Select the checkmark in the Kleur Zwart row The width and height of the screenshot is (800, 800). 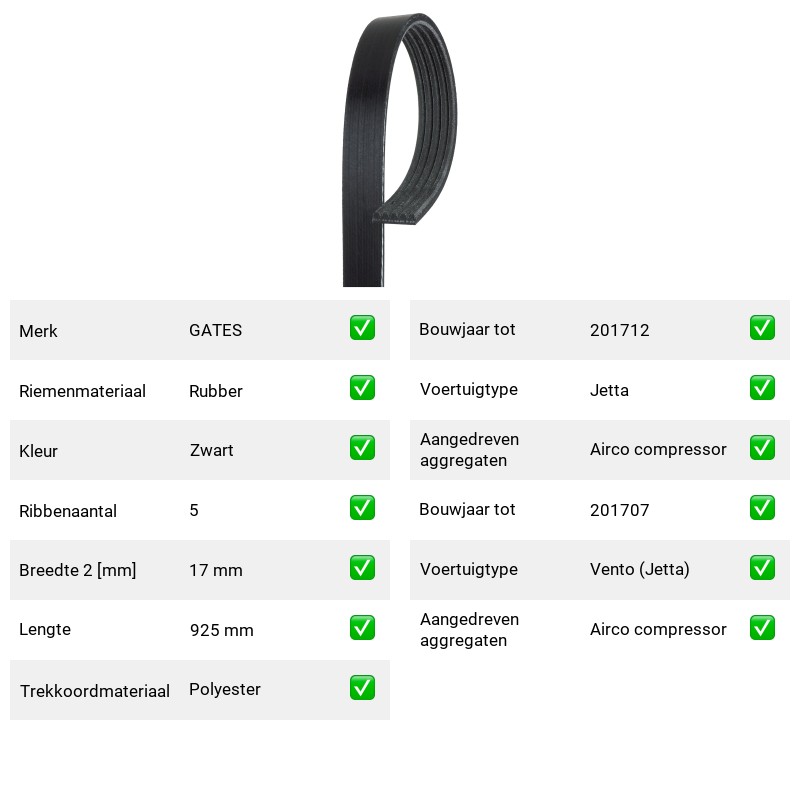coord(362,447)
